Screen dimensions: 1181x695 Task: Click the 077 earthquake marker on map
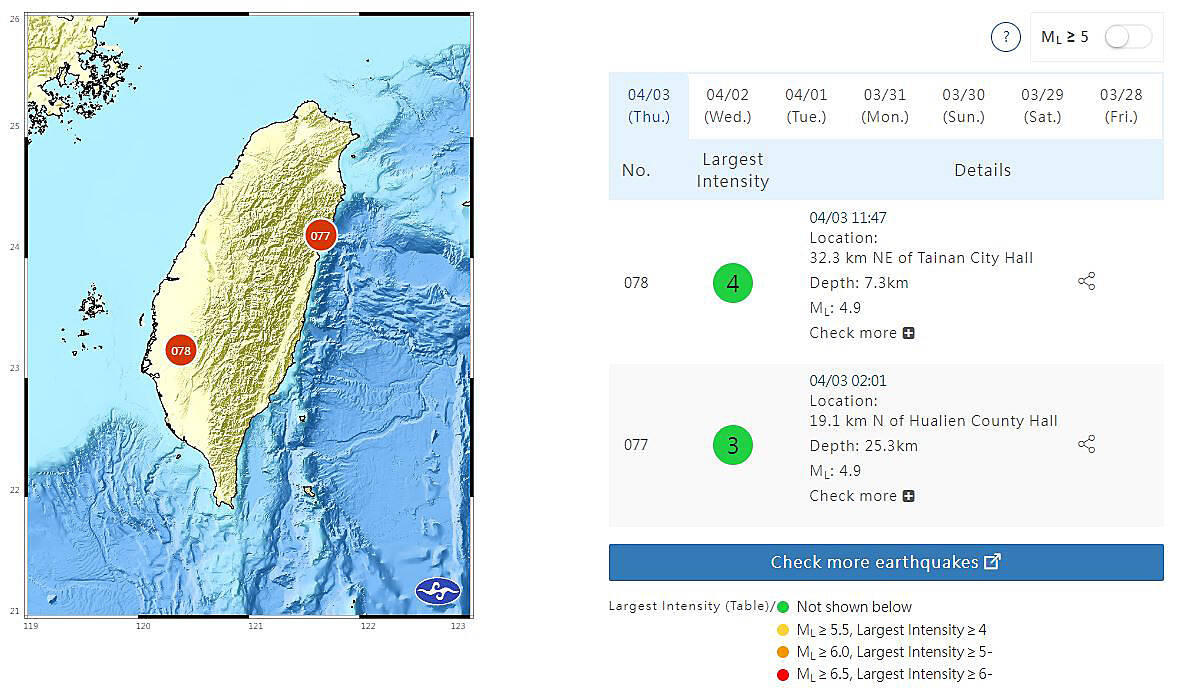320,236
